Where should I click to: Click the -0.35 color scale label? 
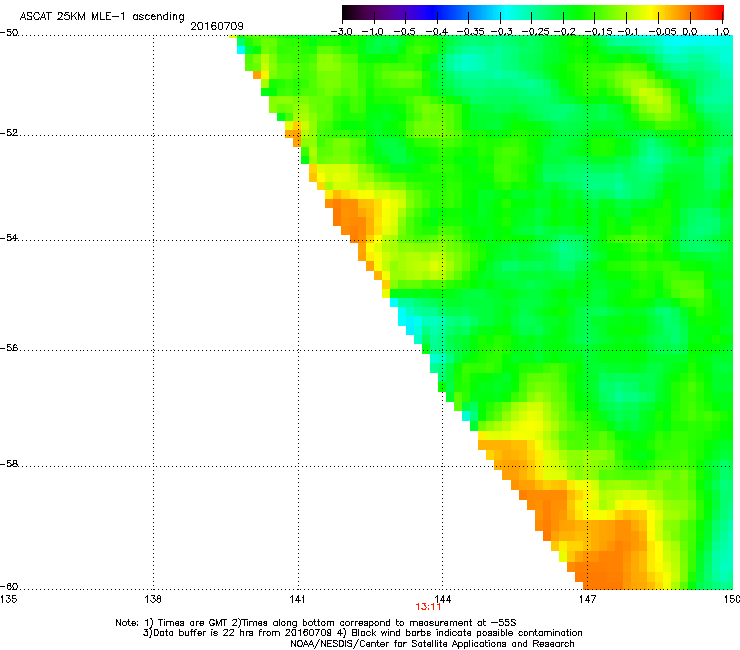click(x=471, y=32)
